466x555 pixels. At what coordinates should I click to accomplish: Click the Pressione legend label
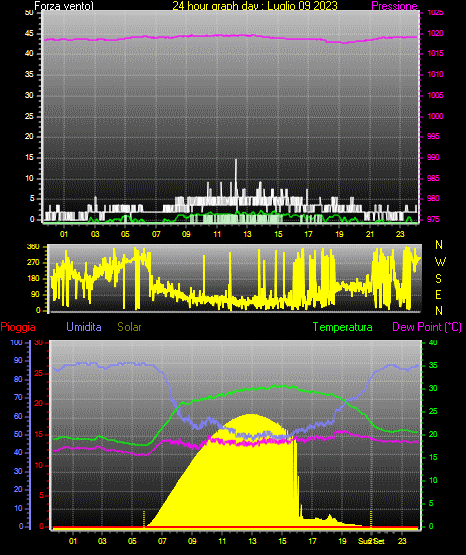(x=394, y=6)
